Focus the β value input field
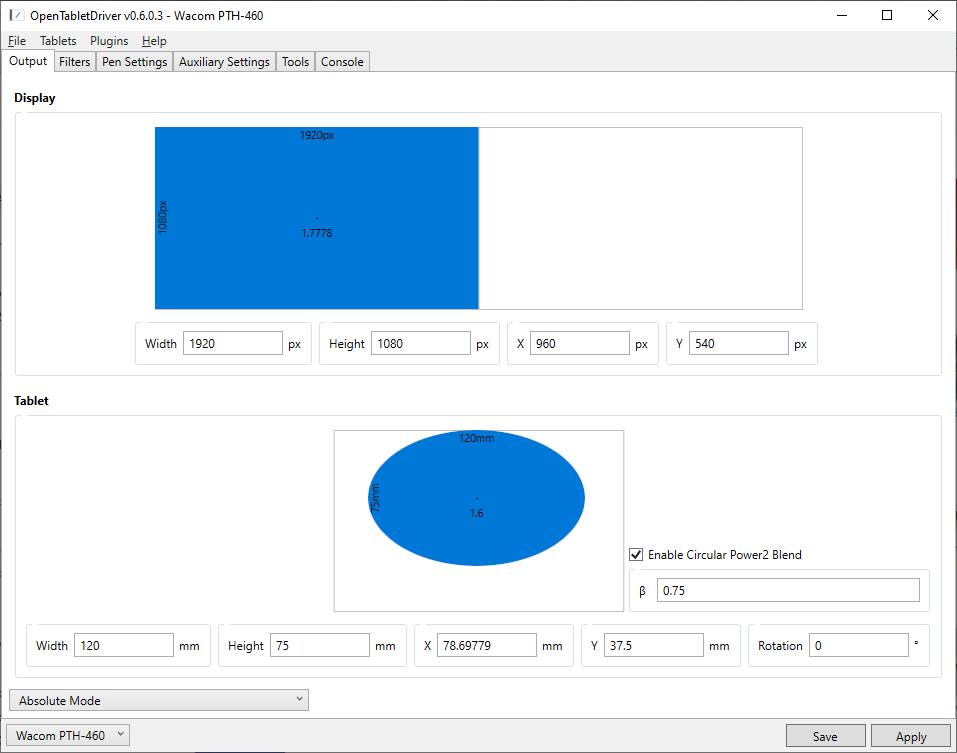This screenshot has height=753, width=957. tap(787, 591)
